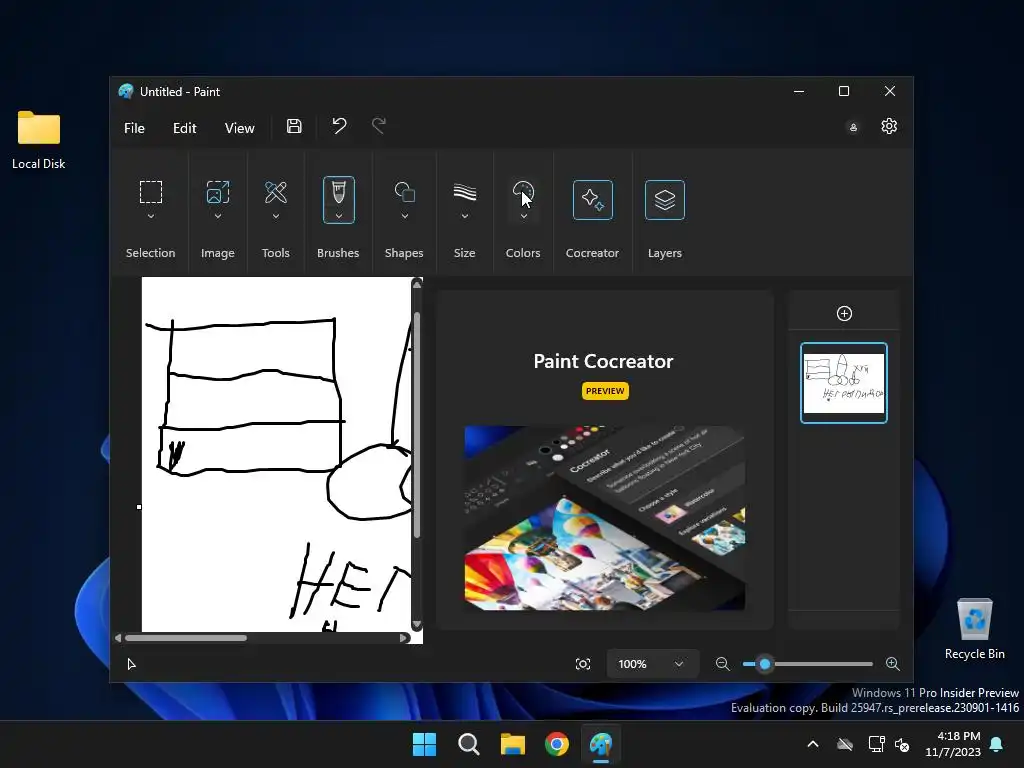This screenshot has width=1024, height=768.
Task: Open the Colors palette icon
Action: [523, 192]
